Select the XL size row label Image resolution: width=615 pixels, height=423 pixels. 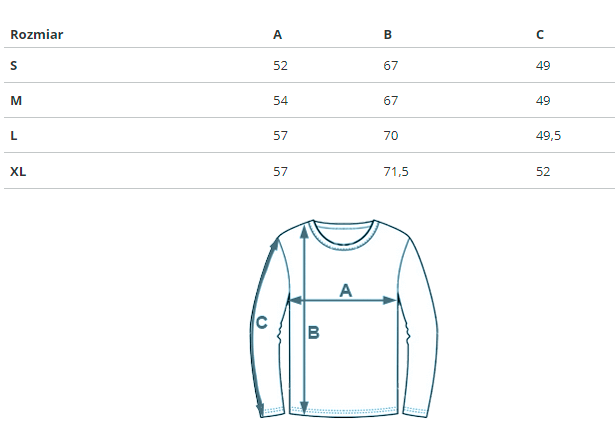18,171
